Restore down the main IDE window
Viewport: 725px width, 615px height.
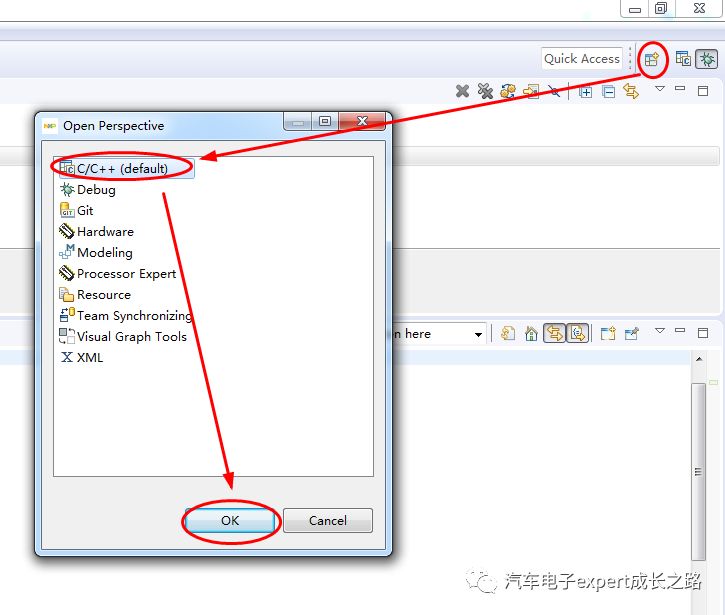[x=661, y=8]
